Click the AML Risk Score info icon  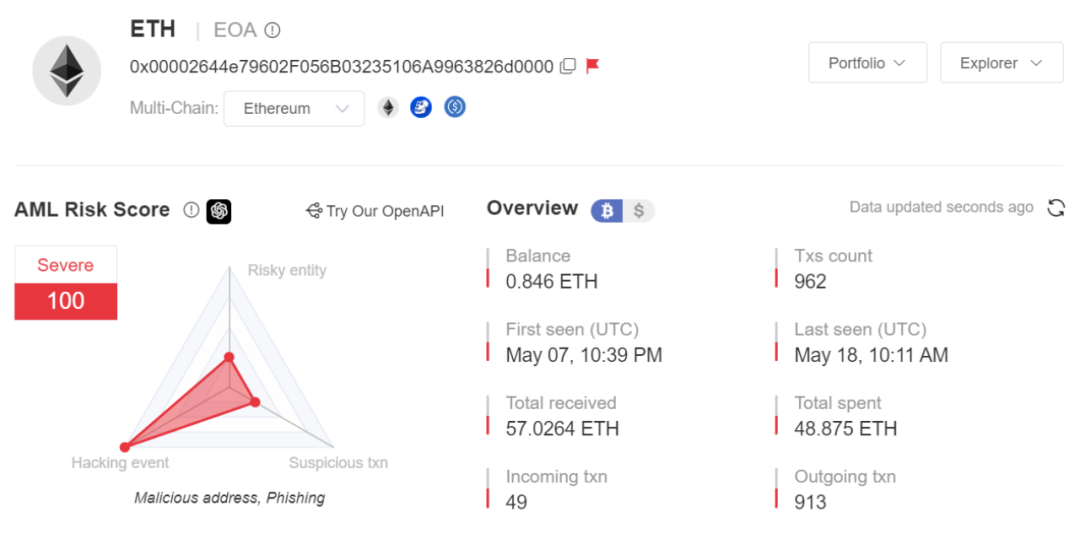[x=191, y=210]
